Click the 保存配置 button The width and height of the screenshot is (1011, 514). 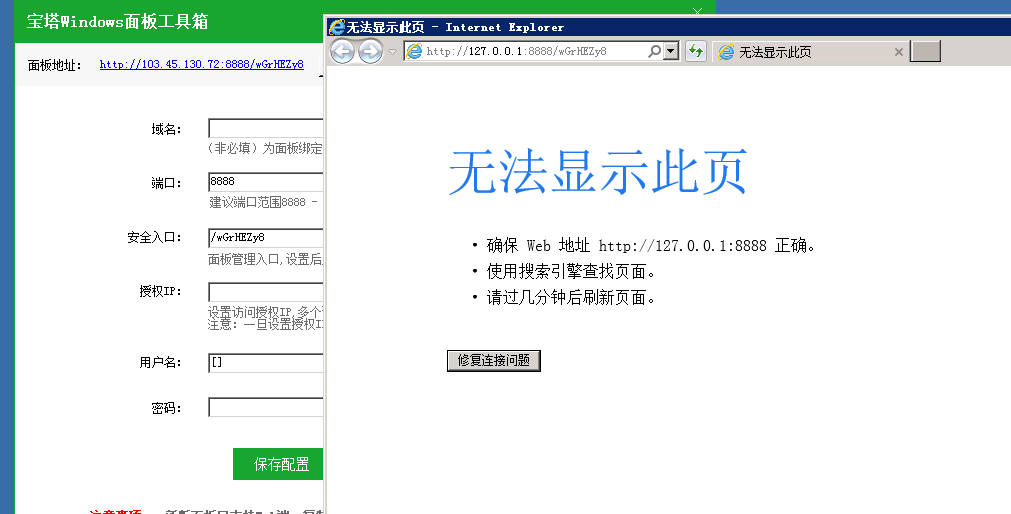[x=278, y=464]
